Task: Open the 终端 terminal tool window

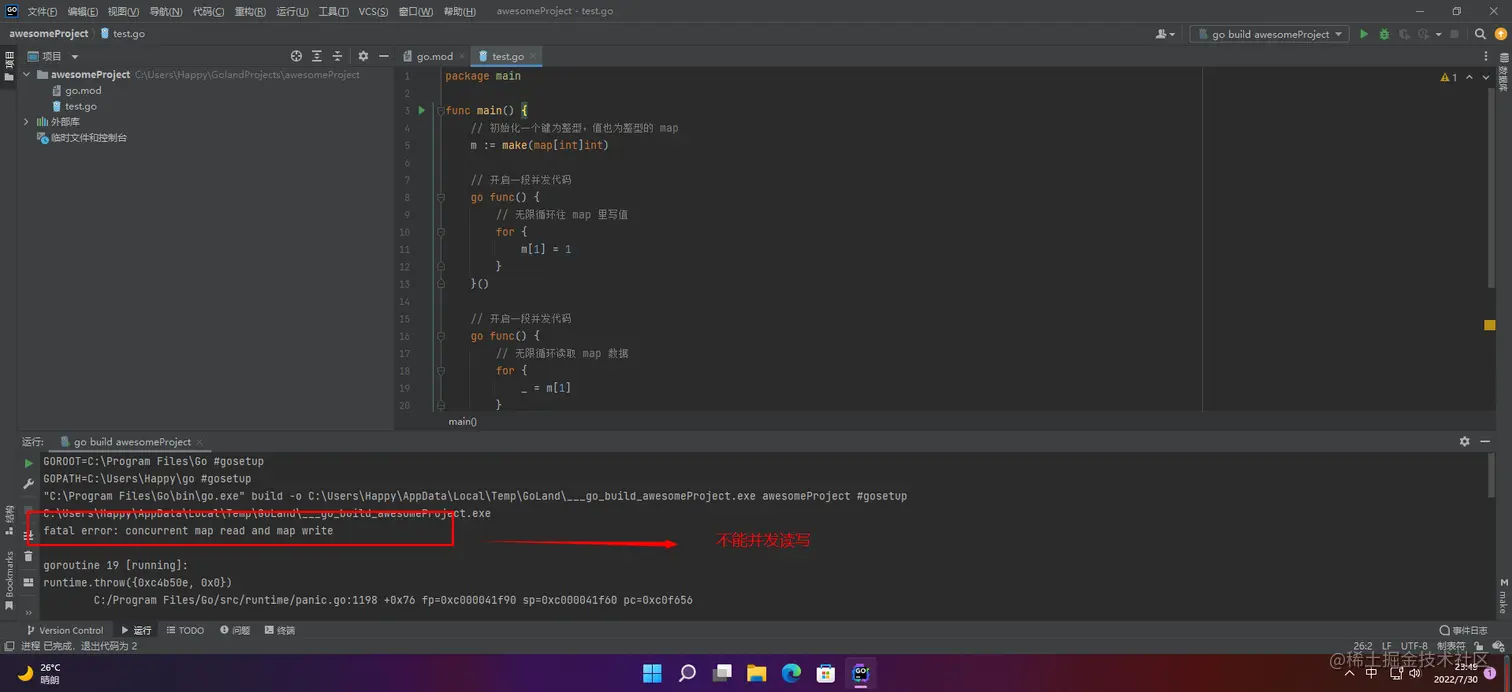Action: coord(280,630)
